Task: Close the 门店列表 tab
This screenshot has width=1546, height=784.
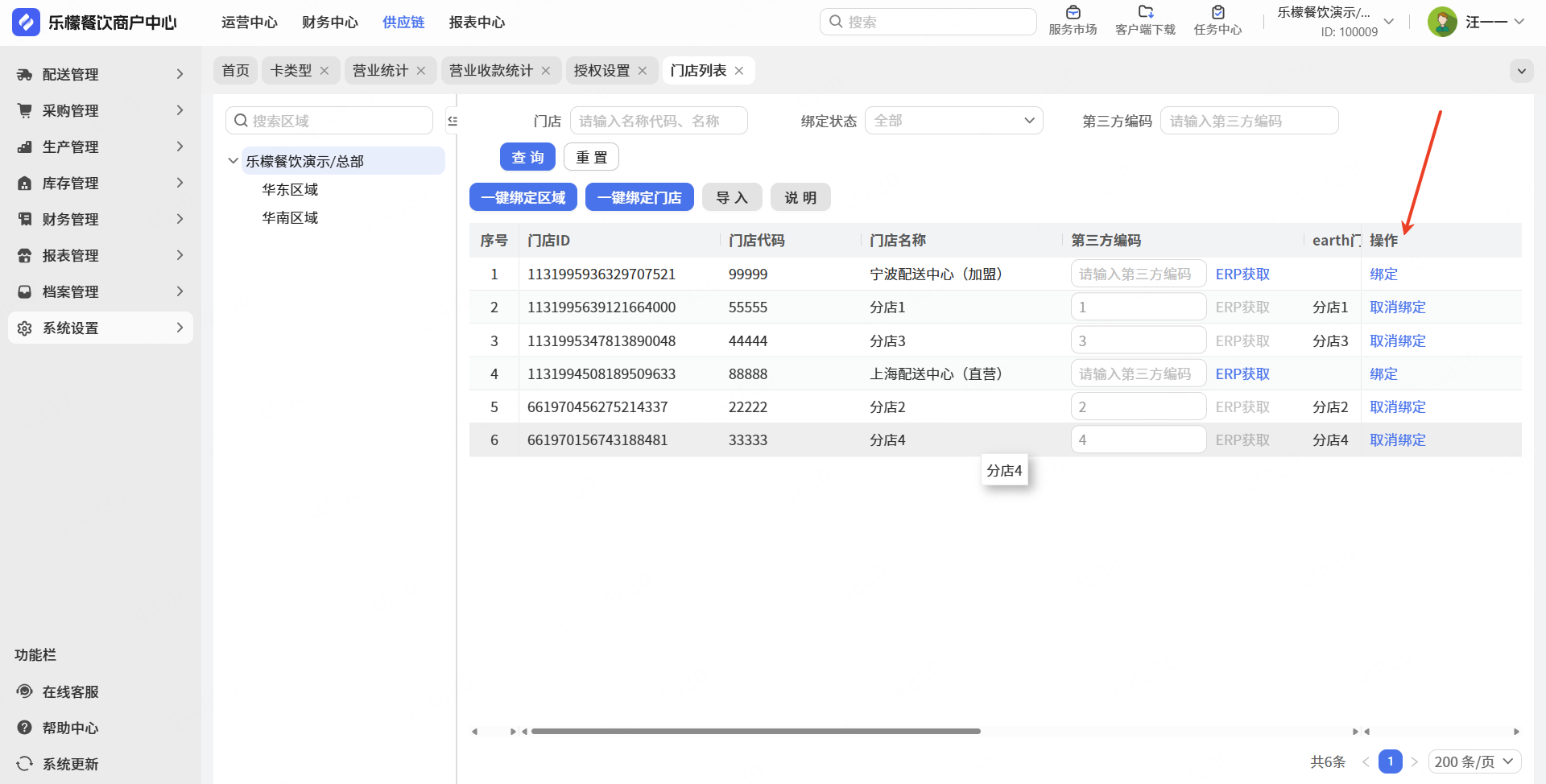Action: tap(739, 71)
